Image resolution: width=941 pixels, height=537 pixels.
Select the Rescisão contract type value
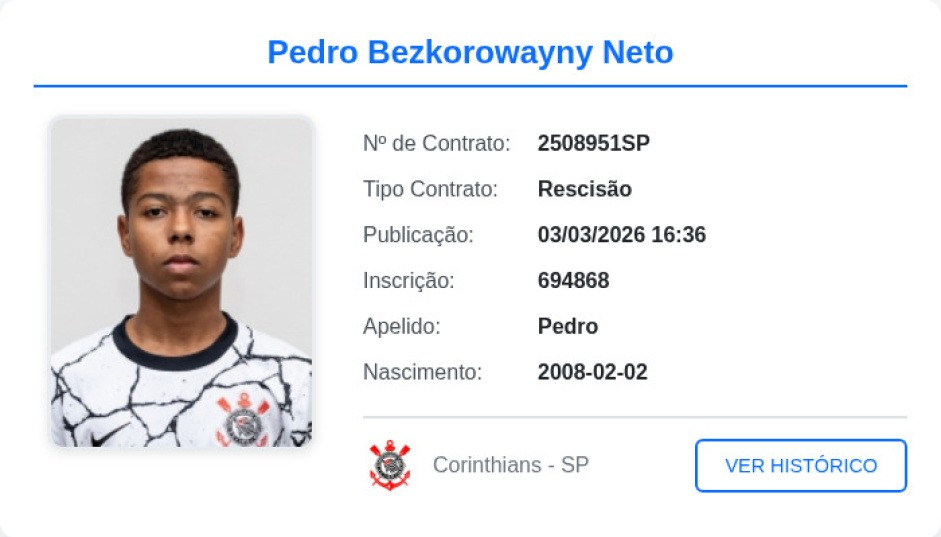585,189
